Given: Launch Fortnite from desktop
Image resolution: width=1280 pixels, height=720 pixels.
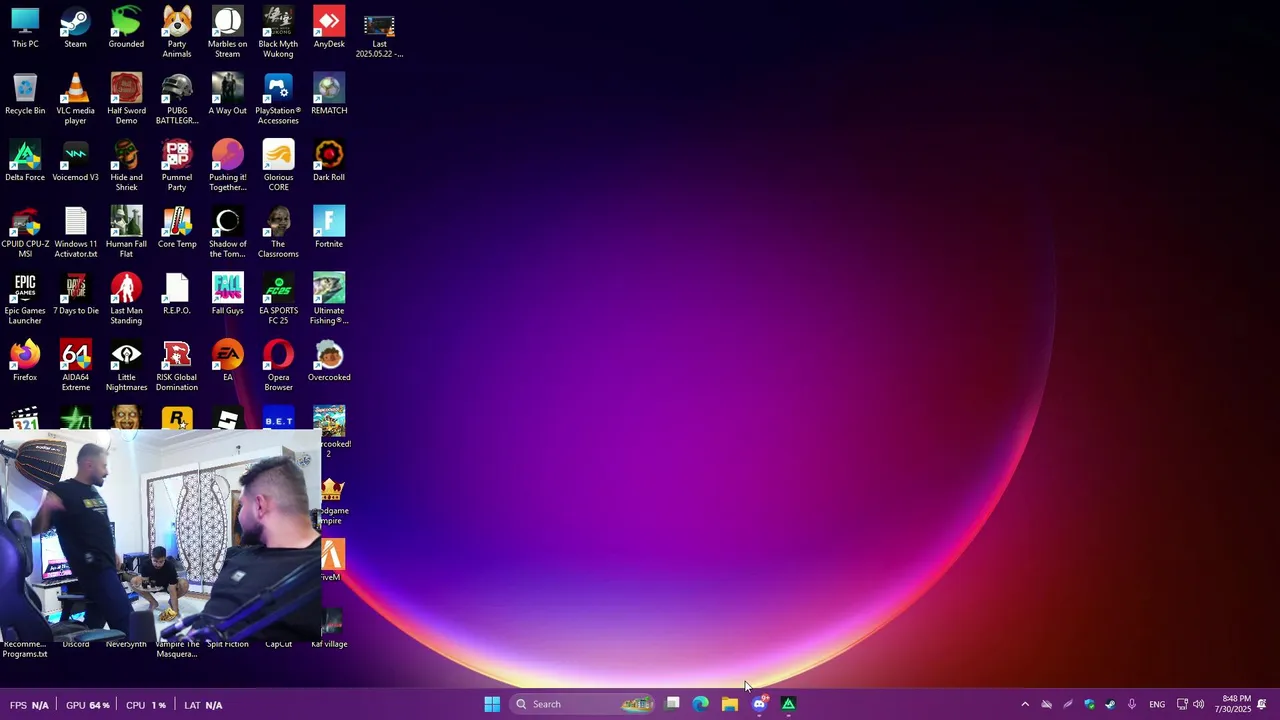Looking at the screenshot, I should (x=329, y=229).
